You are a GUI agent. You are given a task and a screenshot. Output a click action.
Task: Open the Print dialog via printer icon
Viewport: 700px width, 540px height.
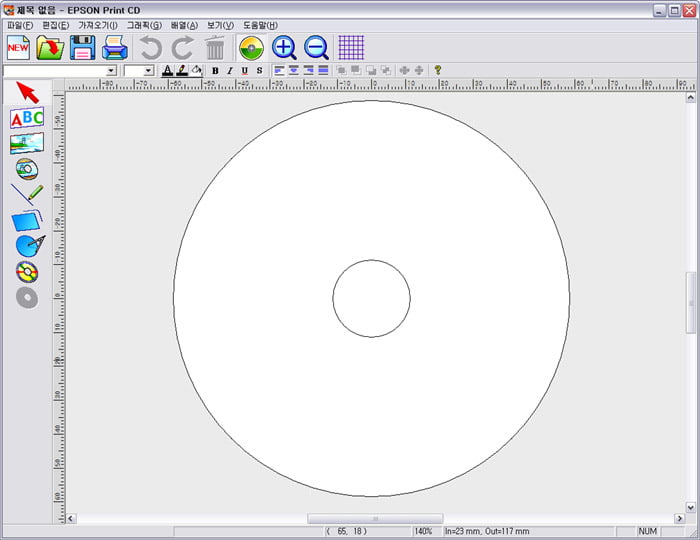pos(115,47)
